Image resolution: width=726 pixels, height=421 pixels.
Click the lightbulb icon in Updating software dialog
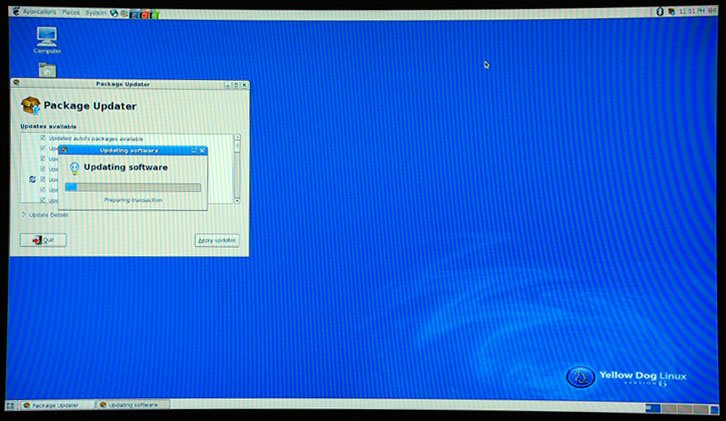(x=73, y=167)
